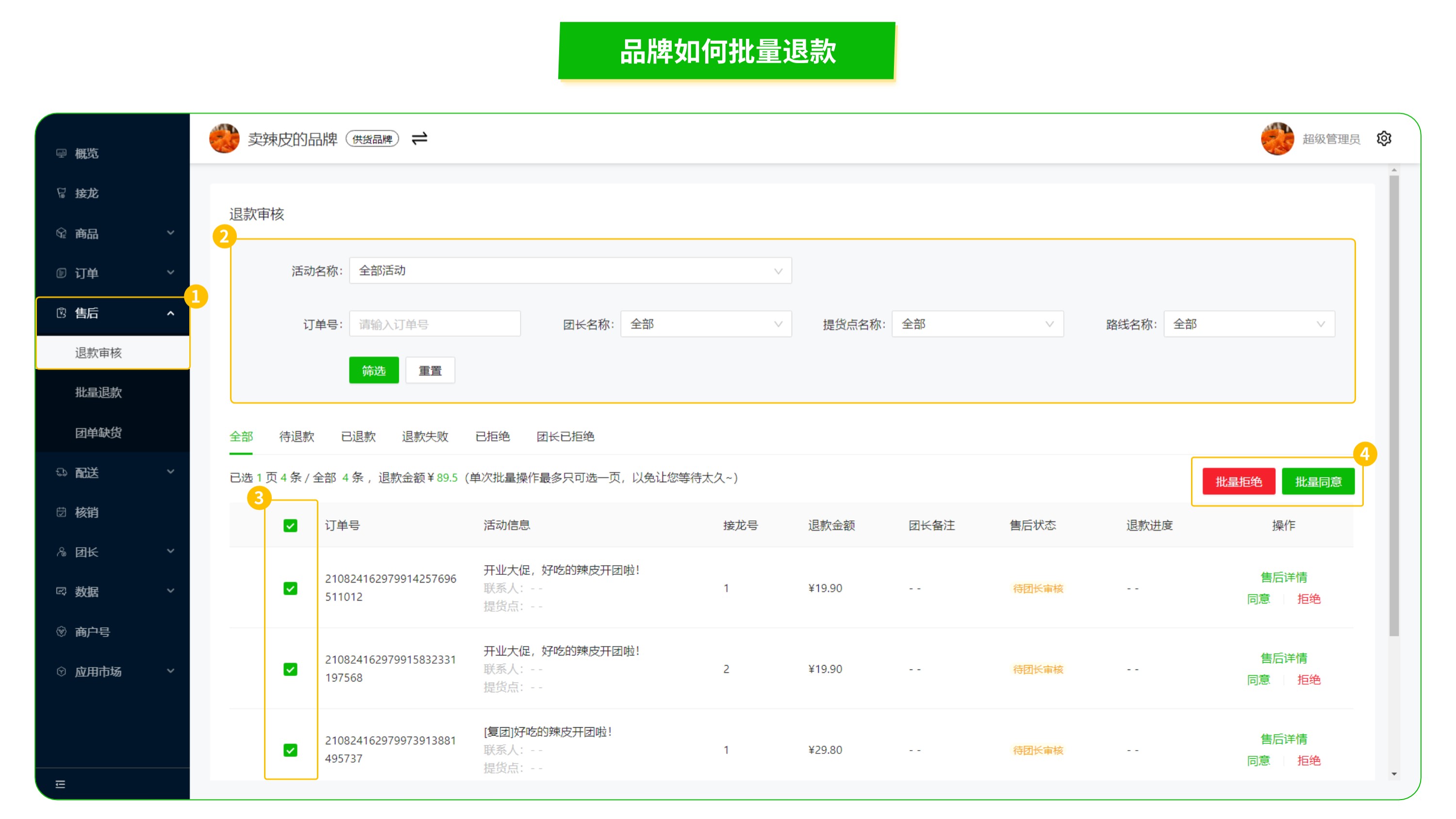Collapse the 售后 sidebar menu chevron
Viewport: 1456px width, 819px height.
(170, 313)
